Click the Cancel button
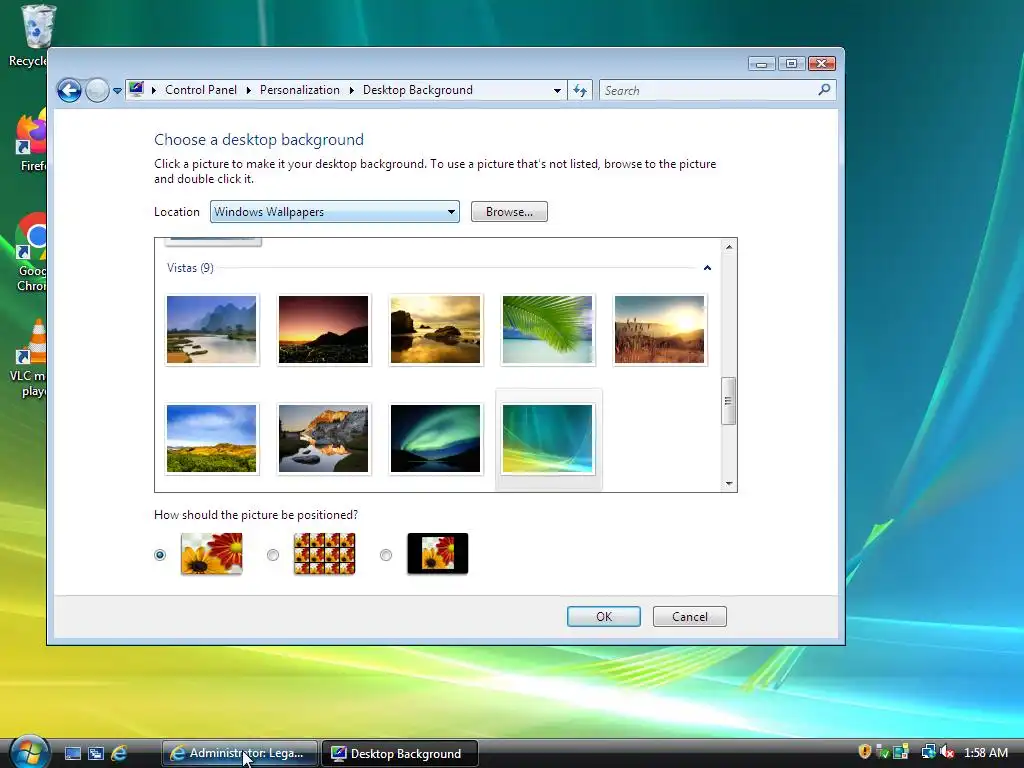 (x=690, y=616)
